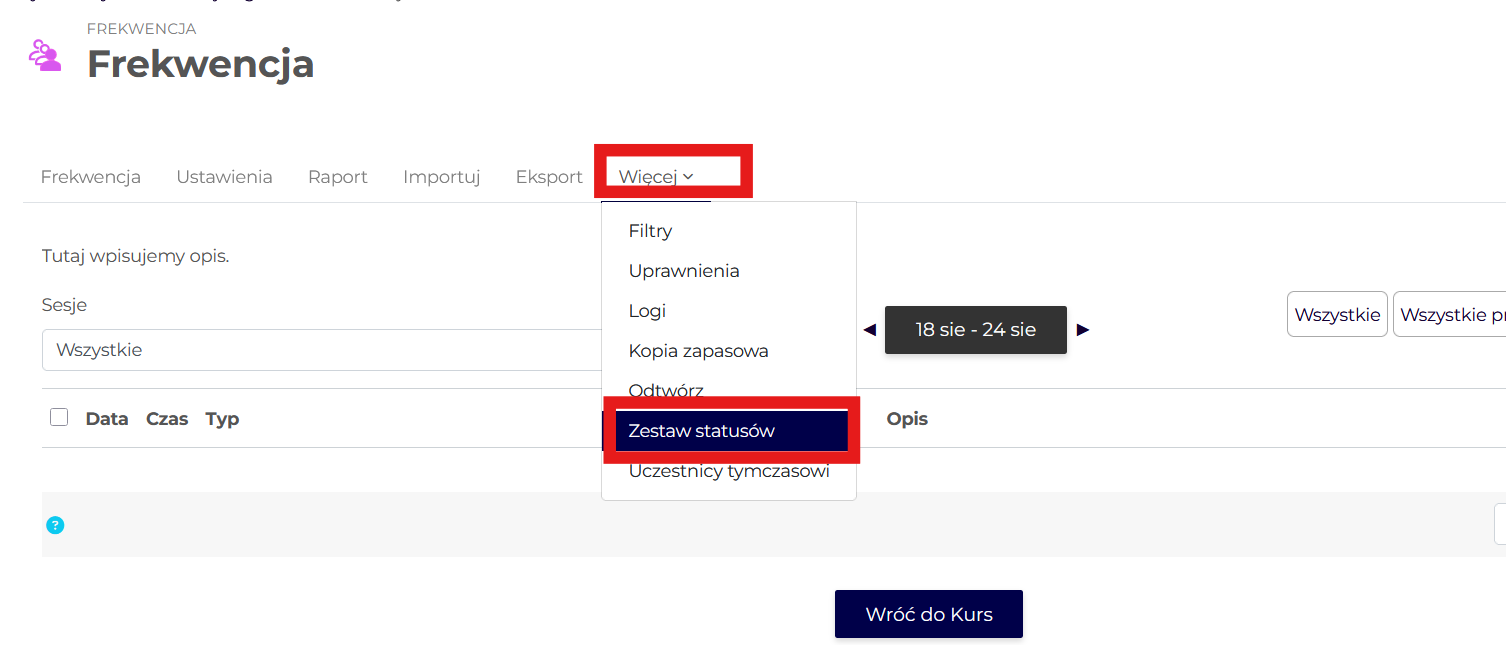Click the Frekwencja activity icon
This screenshot has width=1506, height=645.
pyautogui.click(x=45, y=56)
